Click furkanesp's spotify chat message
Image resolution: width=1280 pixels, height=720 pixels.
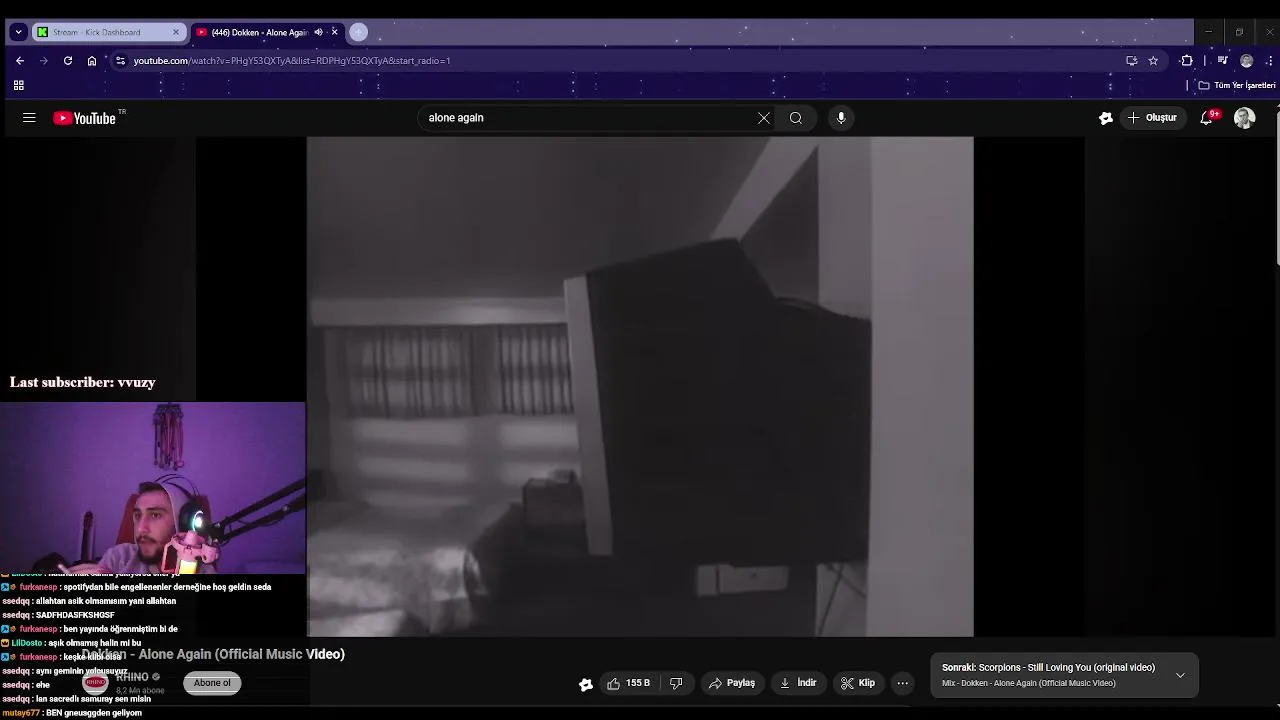click(x=137, y=587)
